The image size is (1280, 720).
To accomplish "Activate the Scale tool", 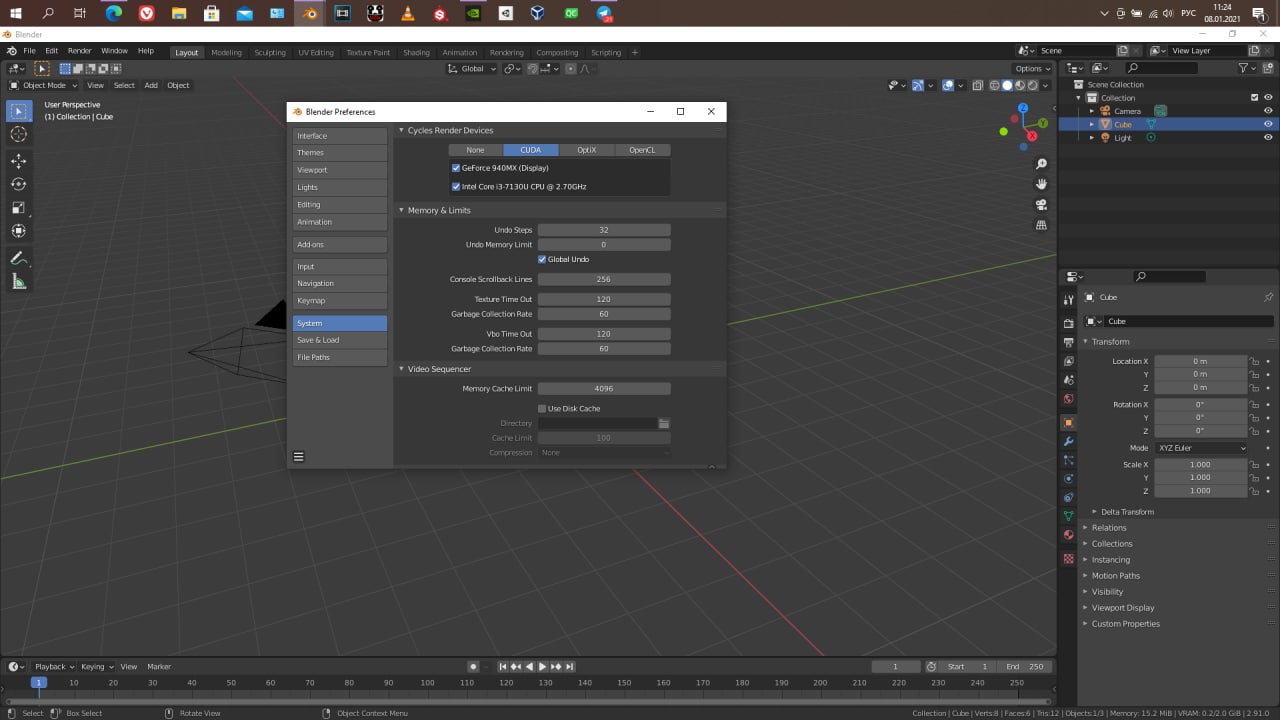I will [18, 208].
